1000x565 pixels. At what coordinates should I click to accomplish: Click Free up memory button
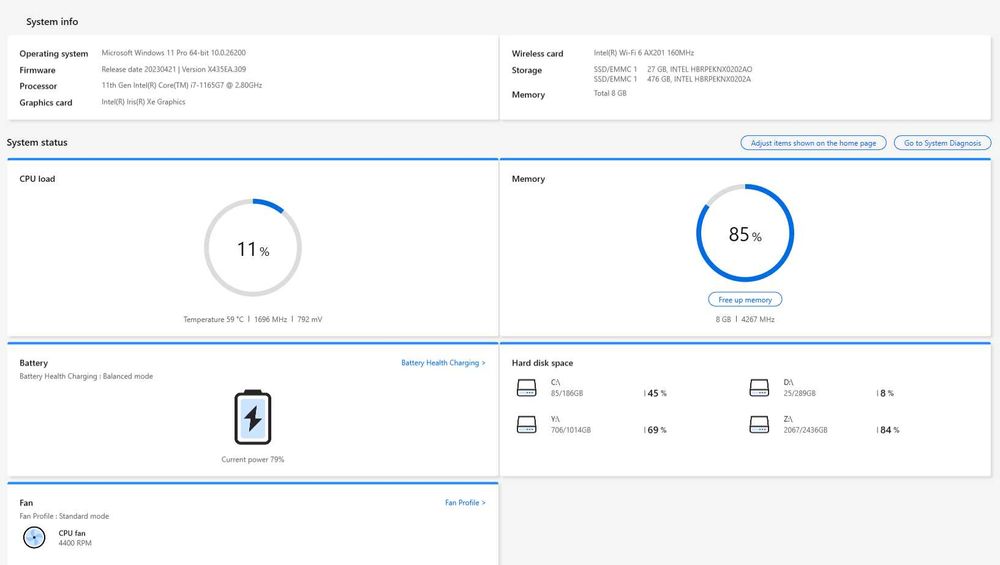745,300
